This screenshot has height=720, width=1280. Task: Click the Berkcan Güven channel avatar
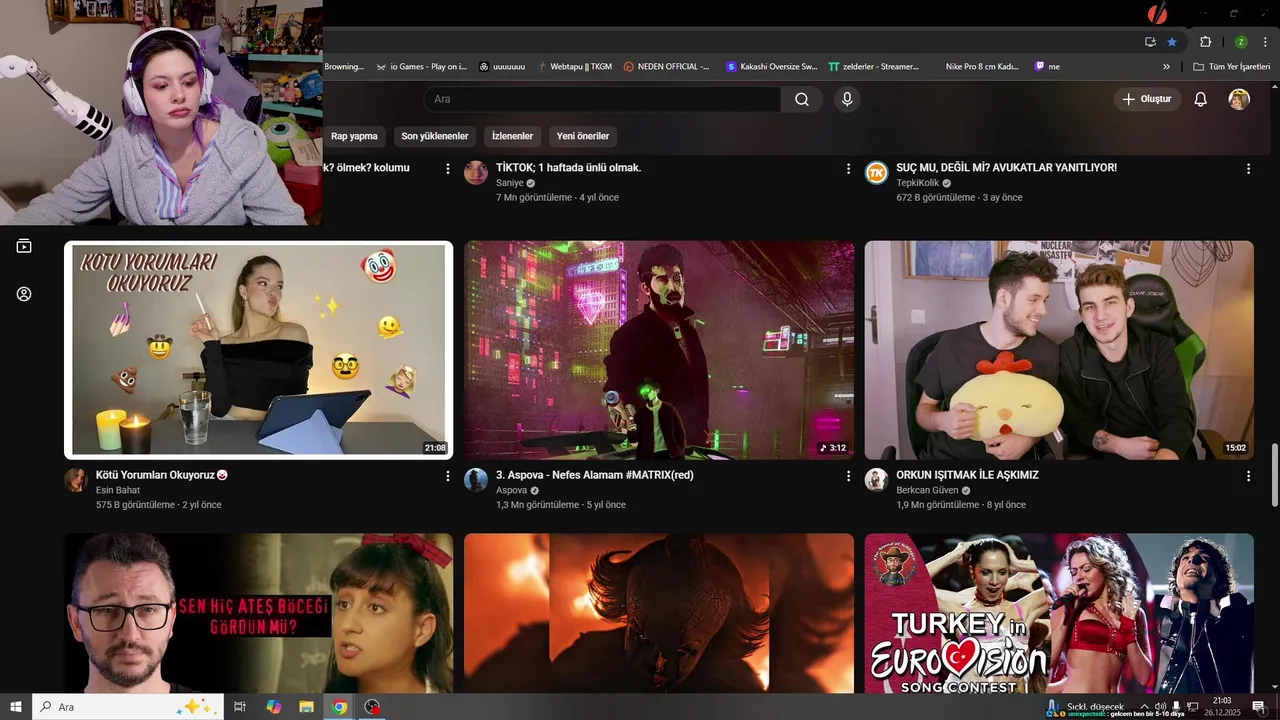876,479
